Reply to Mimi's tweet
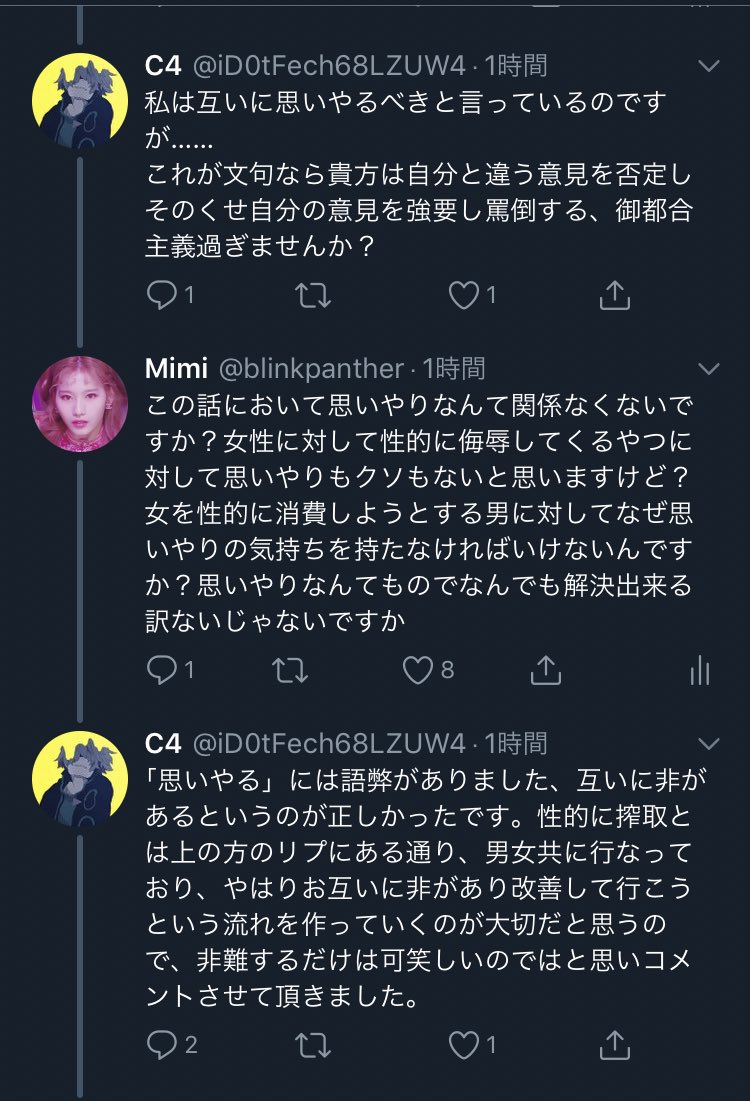Viewport: 750px width, 1101px height. coord(161,670)
